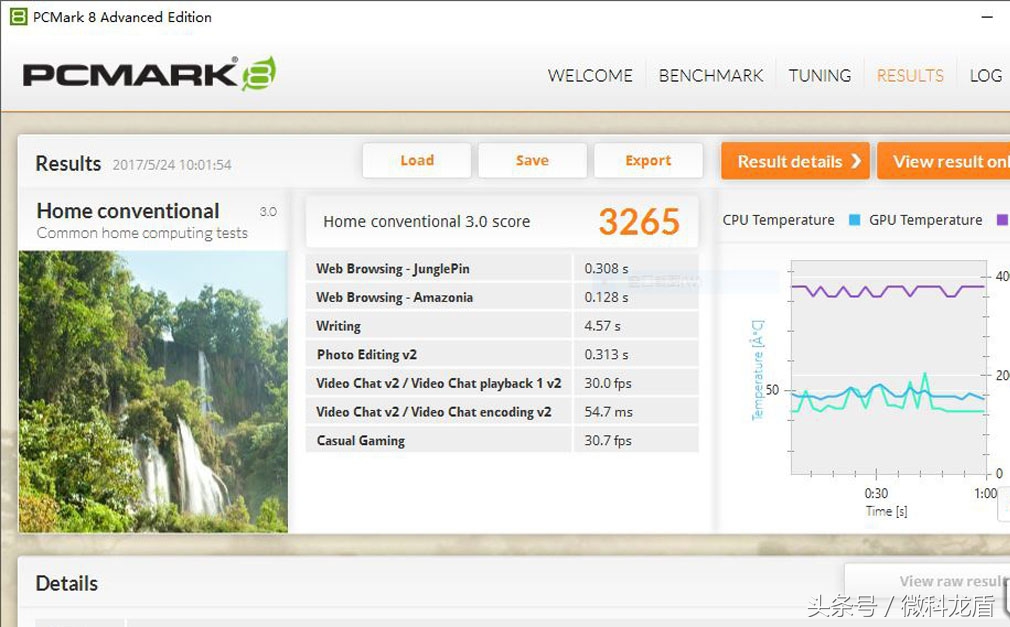Click the Export button
Image resolution: width=1010 pixels, height=627 pixels.
tap(648, 160)
